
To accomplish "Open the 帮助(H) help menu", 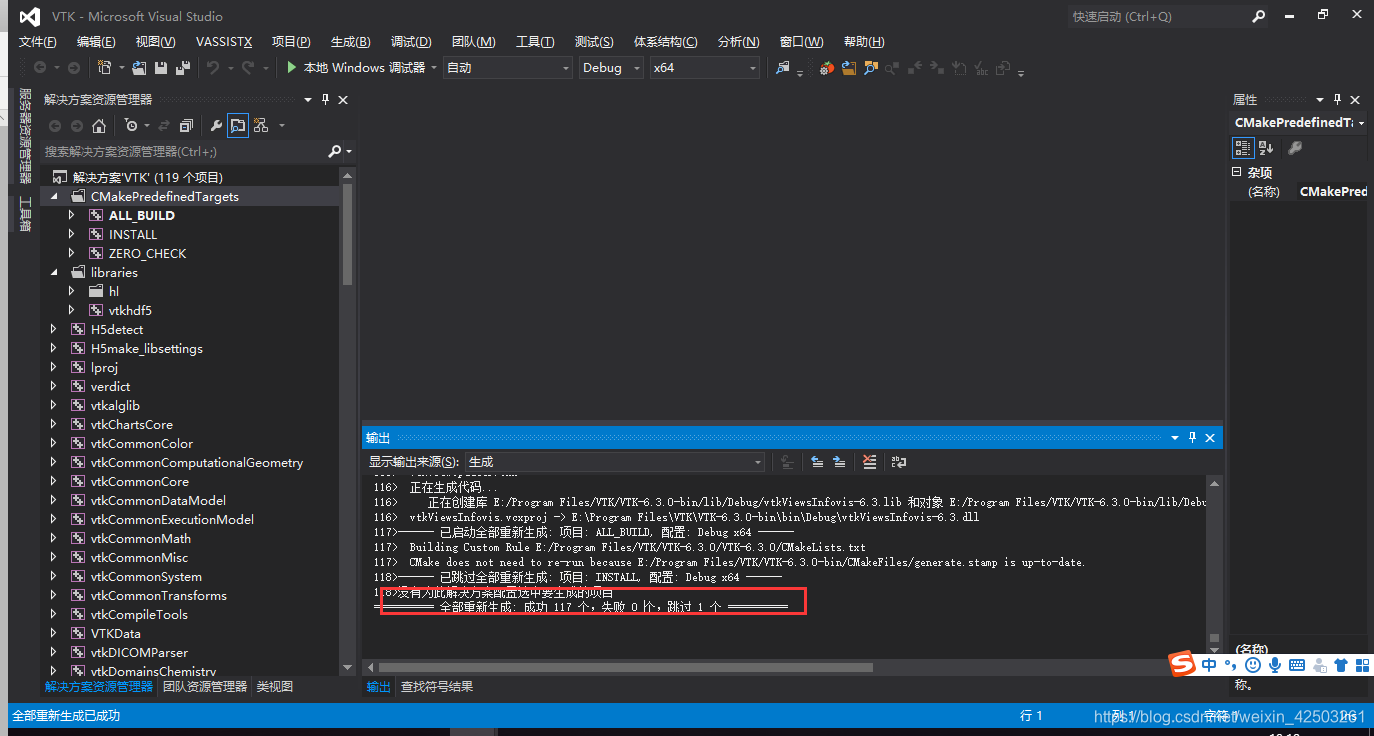I will tap(864, 41).
